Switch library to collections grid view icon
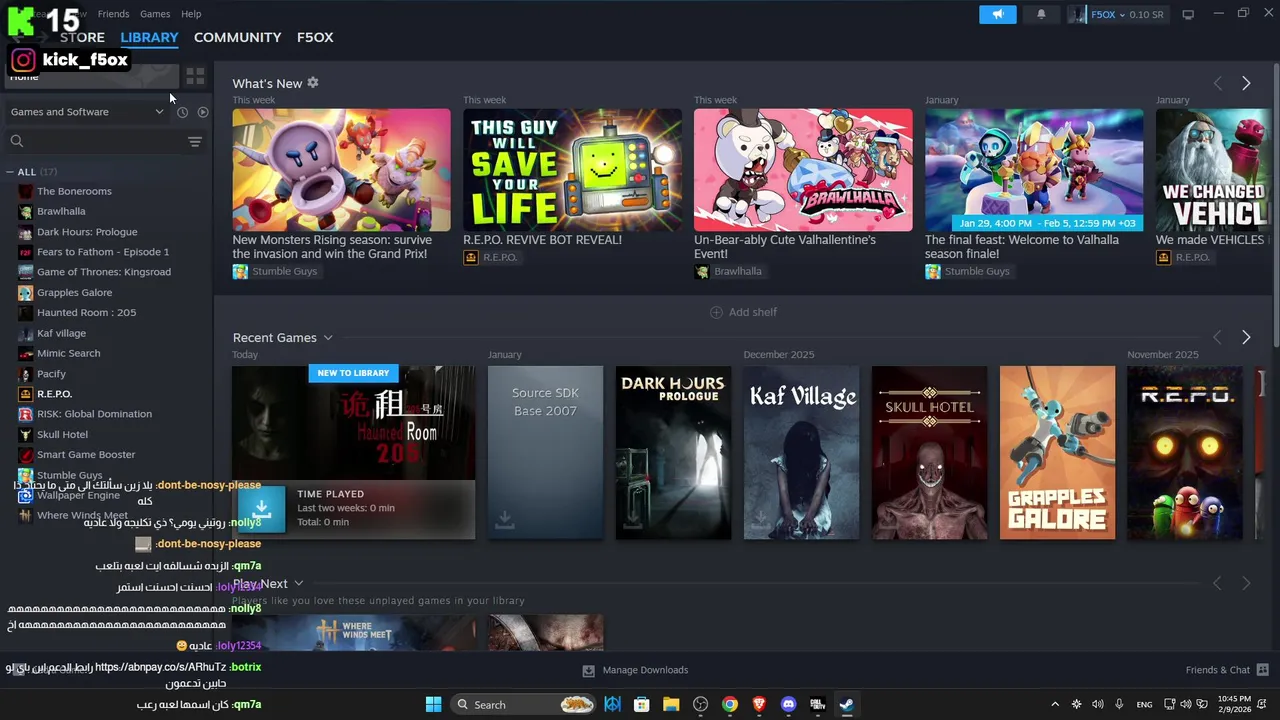This screenshot has height=720, width=1280. [x=195, y=76]
